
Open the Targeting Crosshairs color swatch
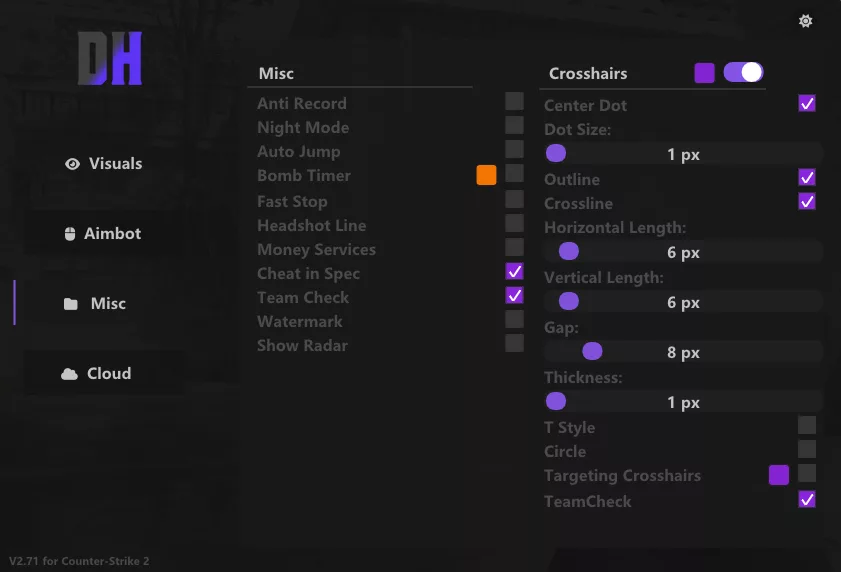click(x=778, y=475)
